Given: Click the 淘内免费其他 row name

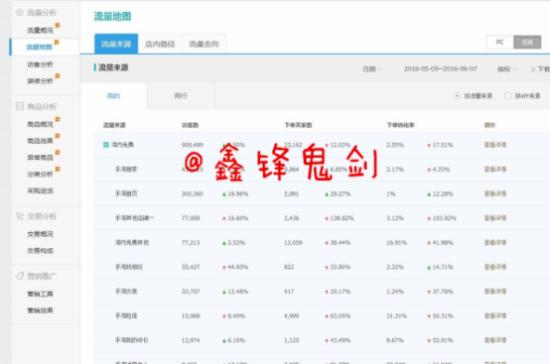Looking at the screenshot, I should (132, 243).
